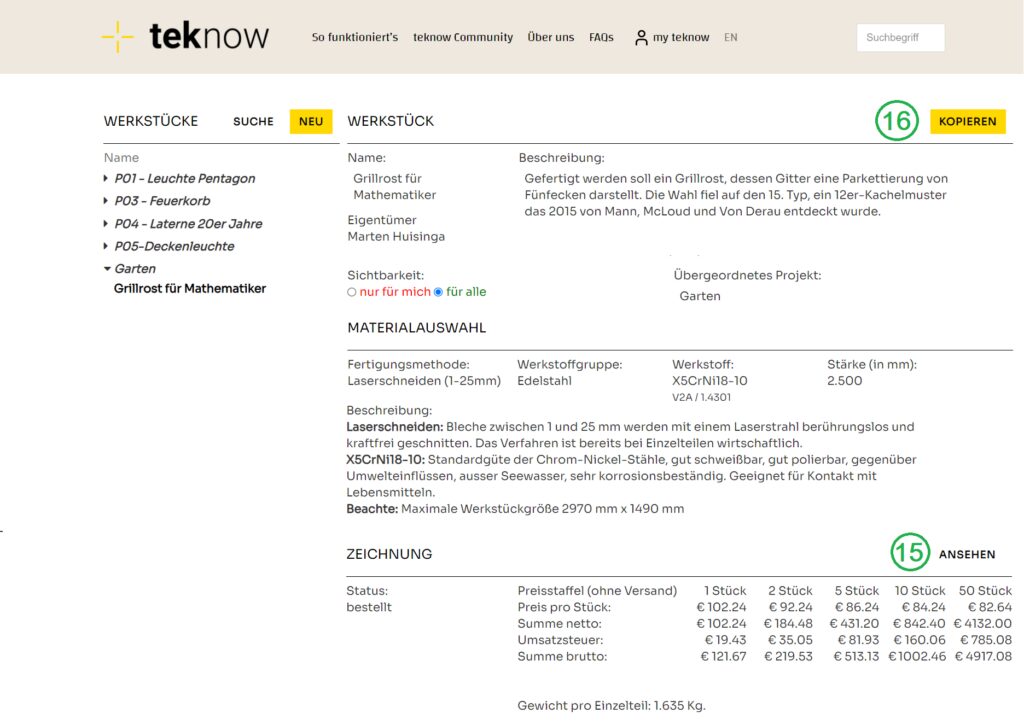The height and width of the screenshot is (725, 1024).
Task: Click Werkstoff value X5CrNi18-10
Action: click(x=710, y=381)
